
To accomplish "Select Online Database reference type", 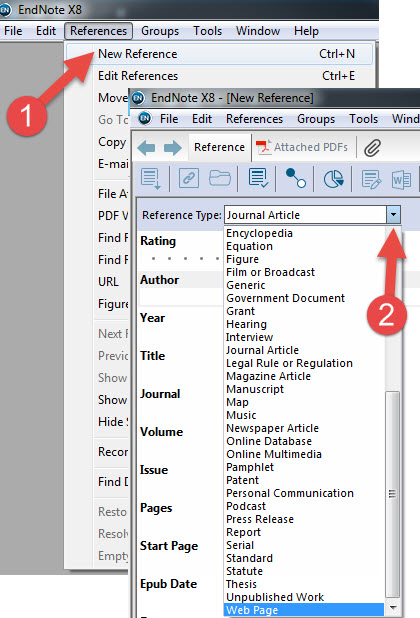I will coord(269,441).
